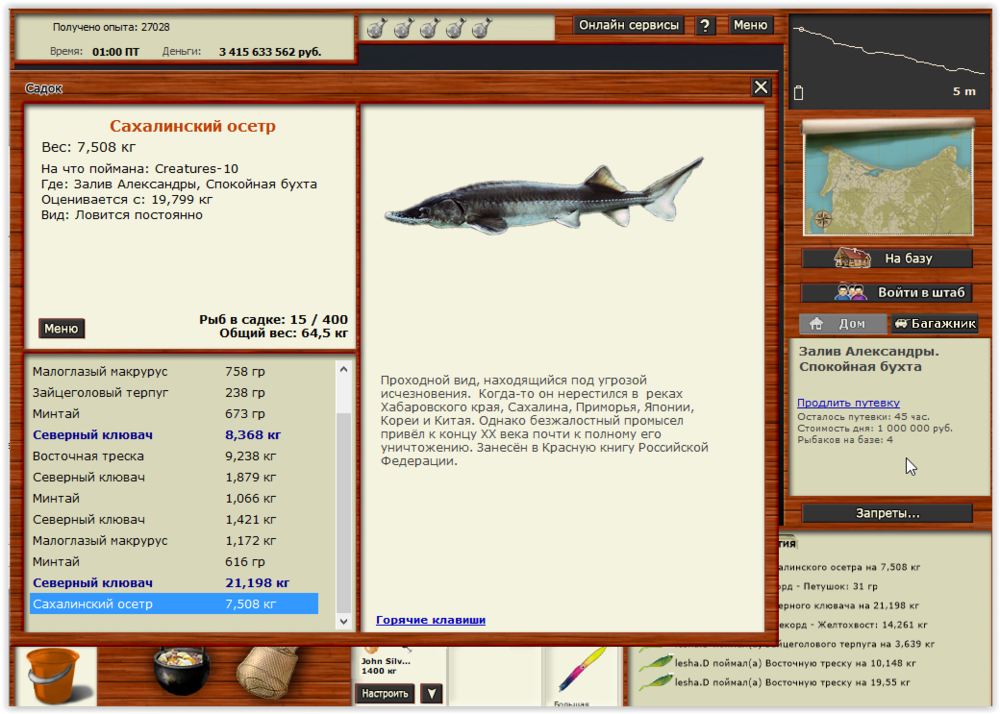The image size is (1000, 714).
Task: Click the first flask icon in the top bar
Action: click(378, 26)
